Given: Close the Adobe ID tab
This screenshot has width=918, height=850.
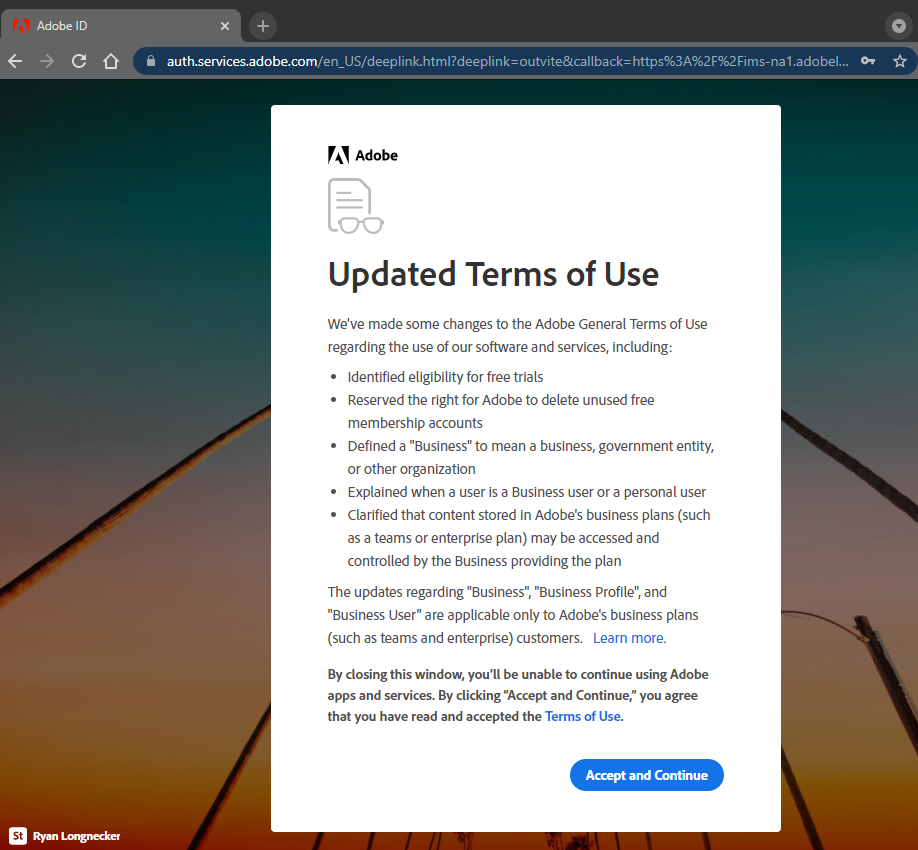Looking at the screenshot, I should [225, 26].
